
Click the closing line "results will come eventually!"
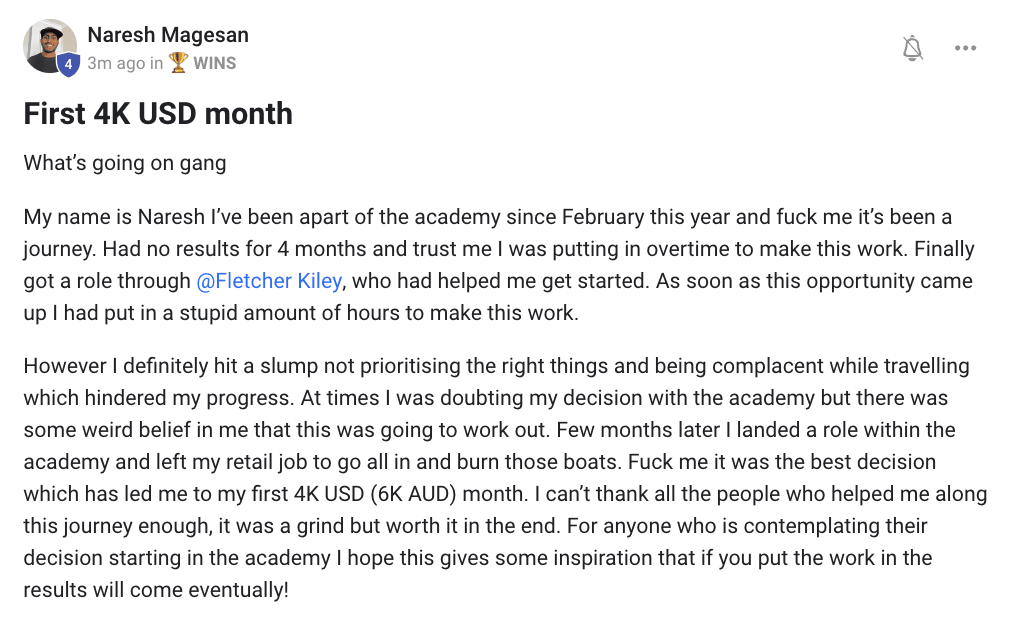click(156, 590)
